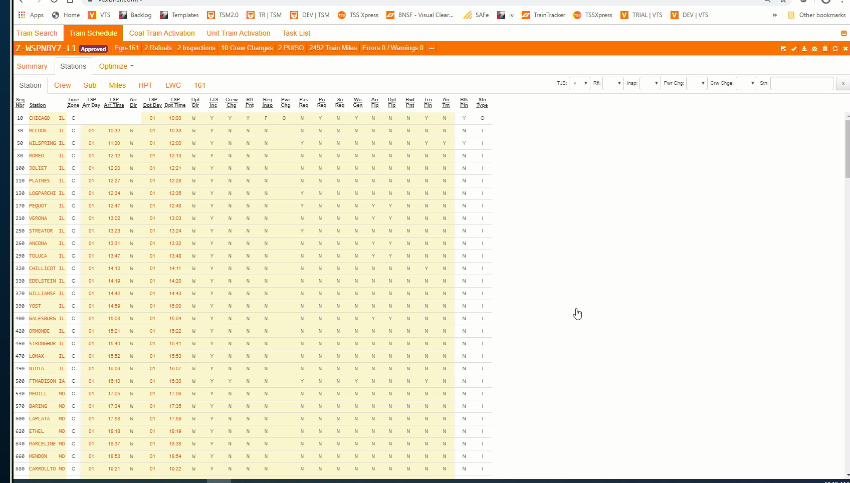Open the VTS bookmark
The height and width of the screenshot is (483, 850).
(x=99, y=15)
